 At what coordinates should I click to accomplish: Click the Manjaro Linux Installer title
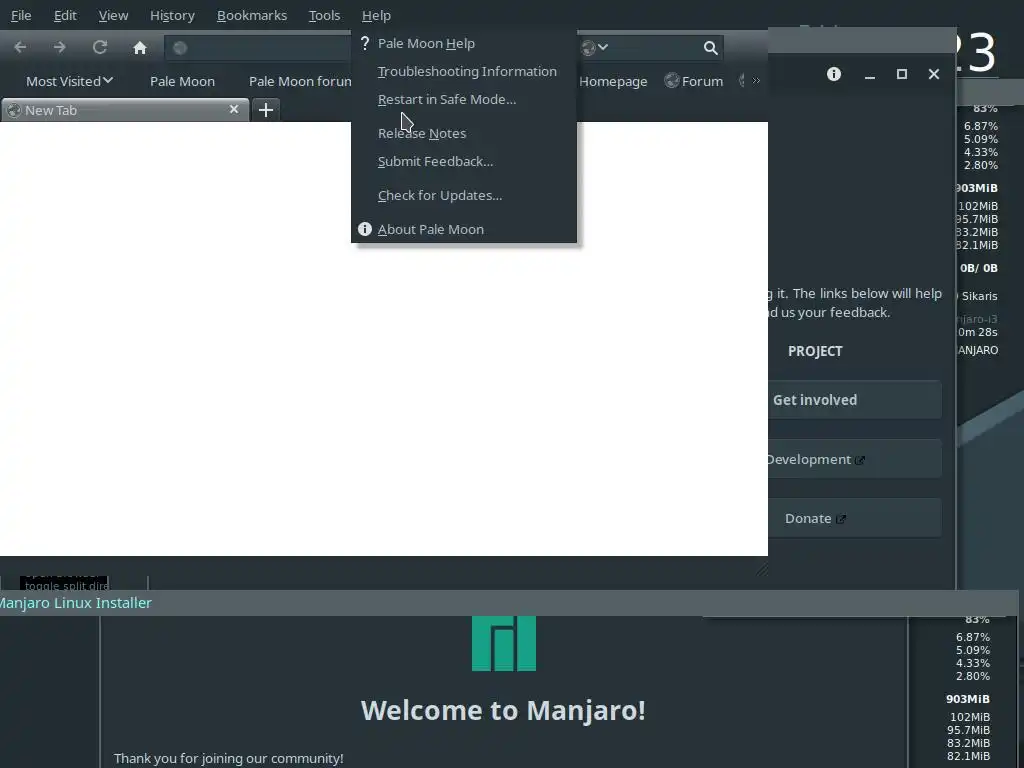(76, 603)
